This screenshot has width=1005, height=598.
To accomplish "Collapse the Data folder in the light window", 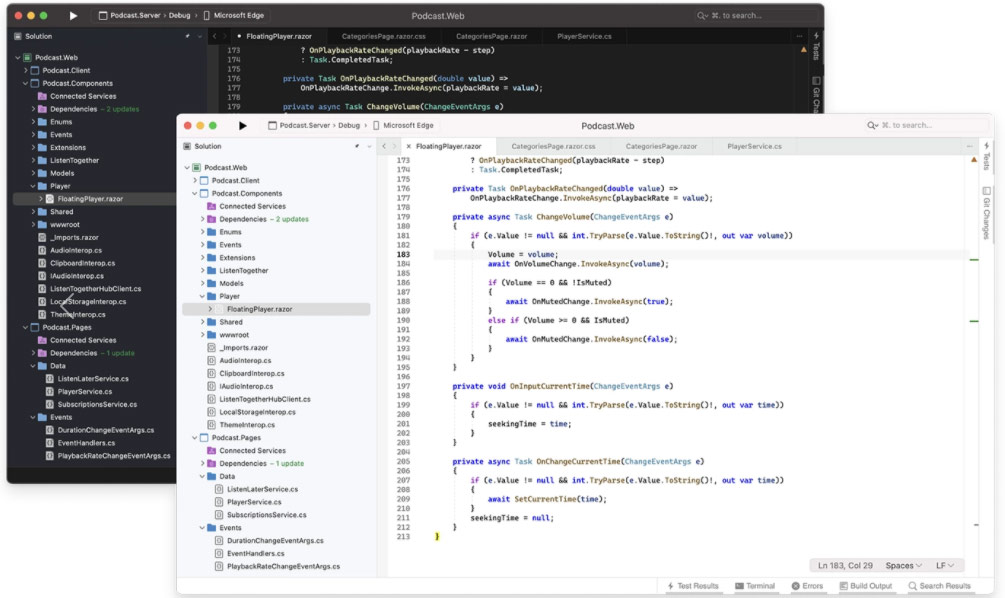I will (203, 476).
